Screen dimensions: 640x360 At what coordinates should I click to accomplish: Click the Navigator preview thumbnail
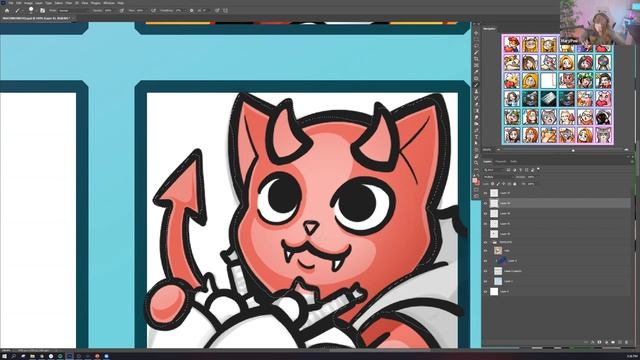point(558,89)
